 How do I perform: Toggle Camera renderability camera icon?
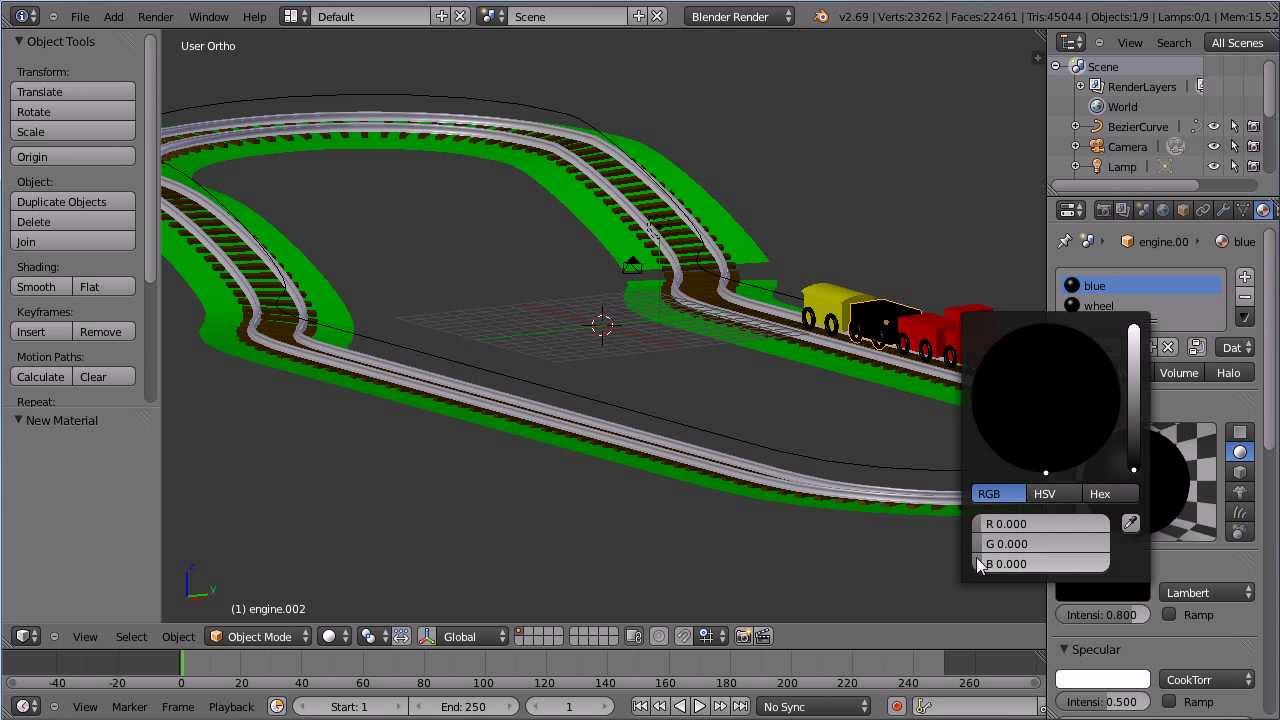[x=1253, y=147]
